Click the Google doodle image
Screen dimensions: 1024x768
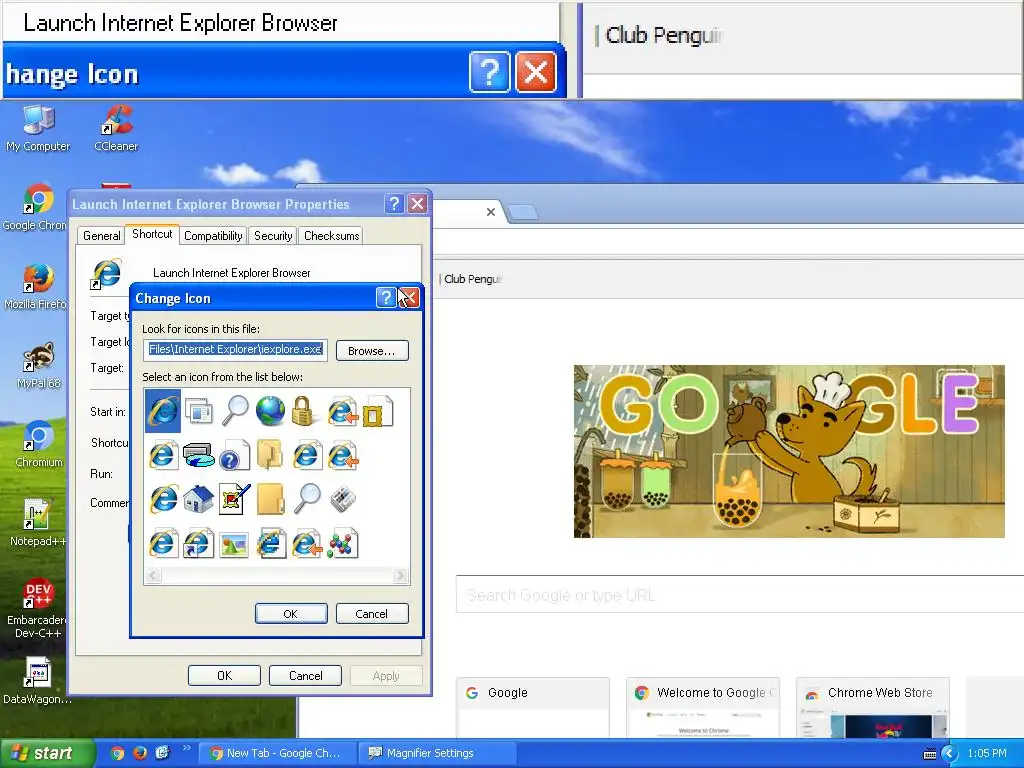click(789, 451)
